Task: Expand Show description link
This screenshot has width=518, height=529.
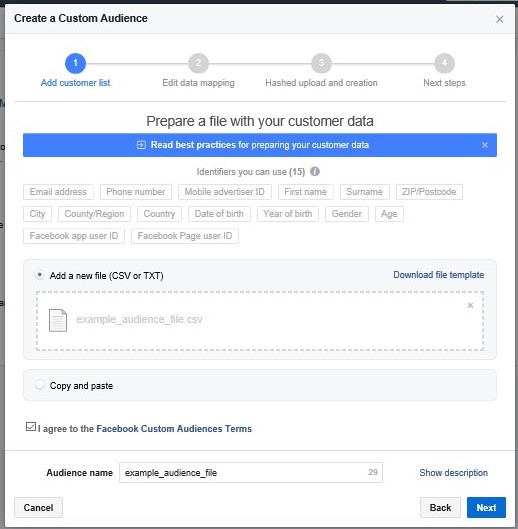Action: 454,473
